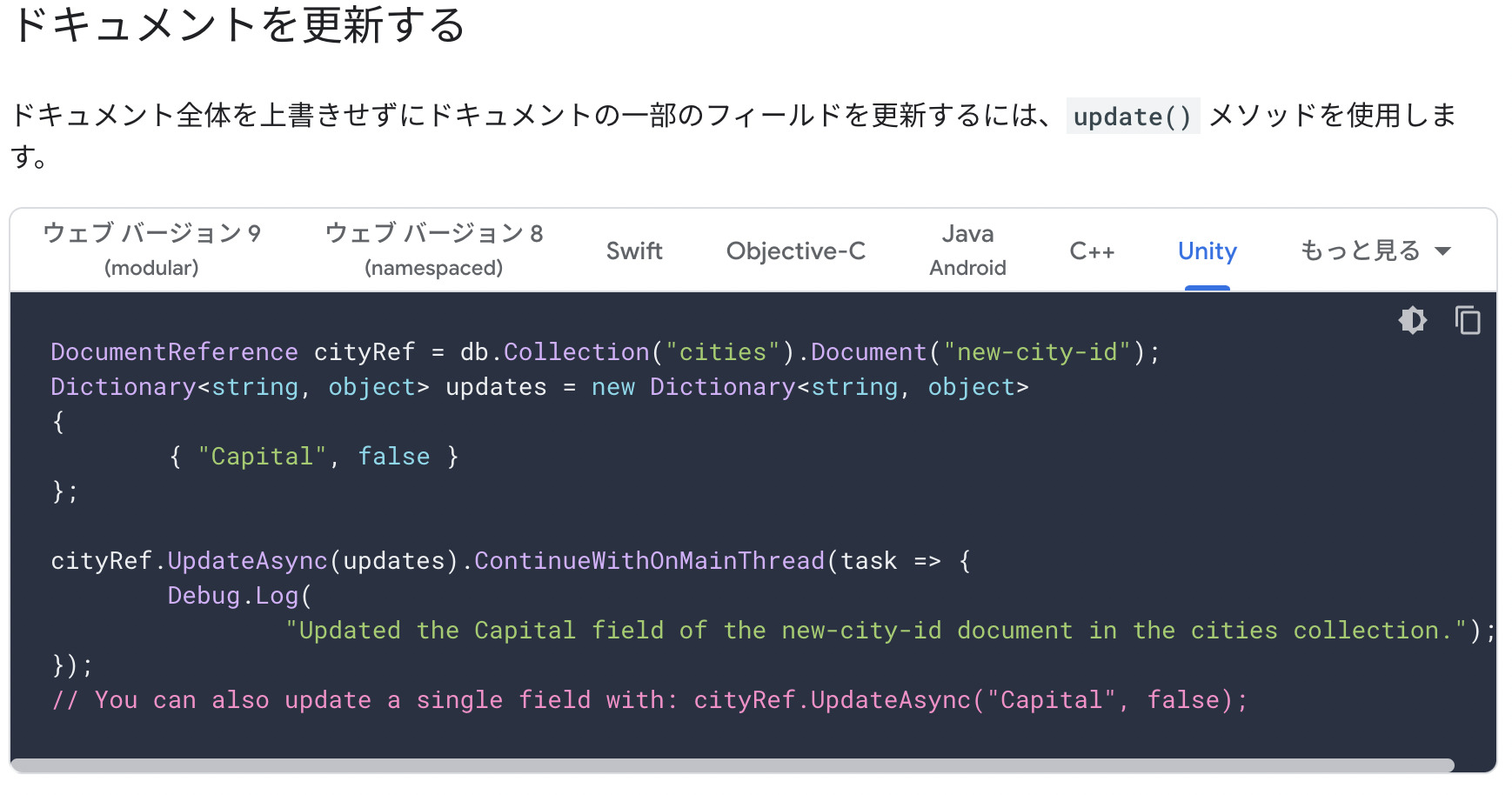Switch to the Objective-C tab
Image resolution: width=1512 pixels, height=795 pixels.
[x=794, y=251]
